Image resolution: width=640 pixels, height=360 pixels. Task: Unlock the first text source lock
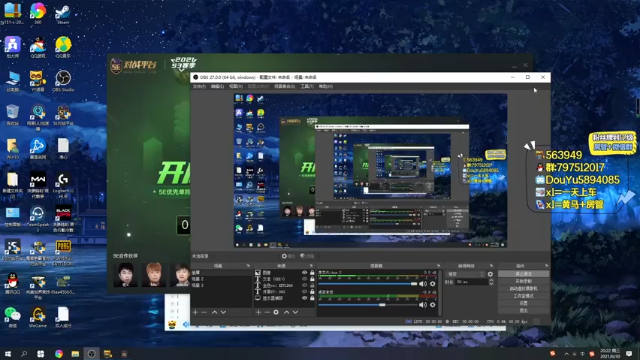point(312,279)
